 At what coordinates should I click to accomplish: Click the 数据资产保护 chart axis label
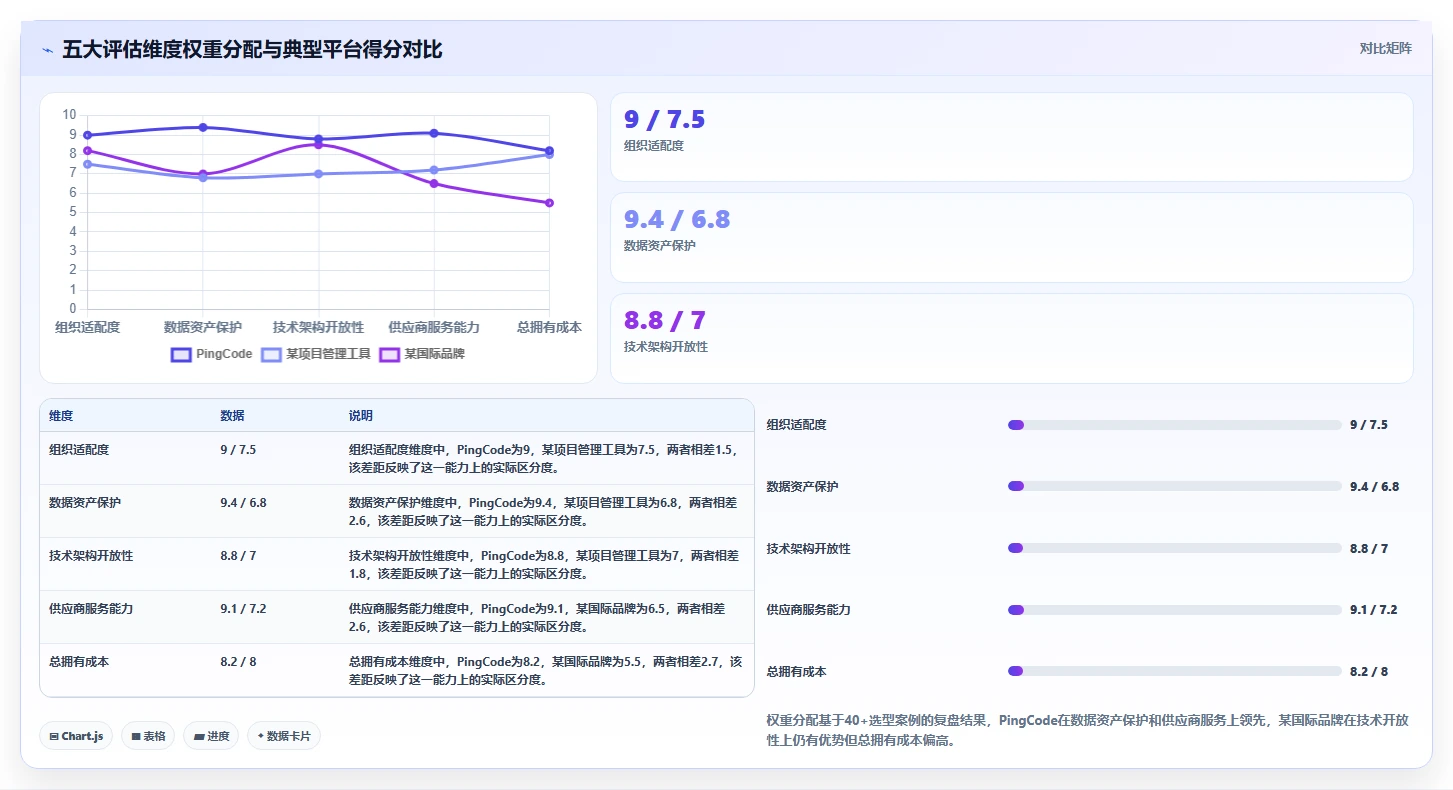(203, 328)
